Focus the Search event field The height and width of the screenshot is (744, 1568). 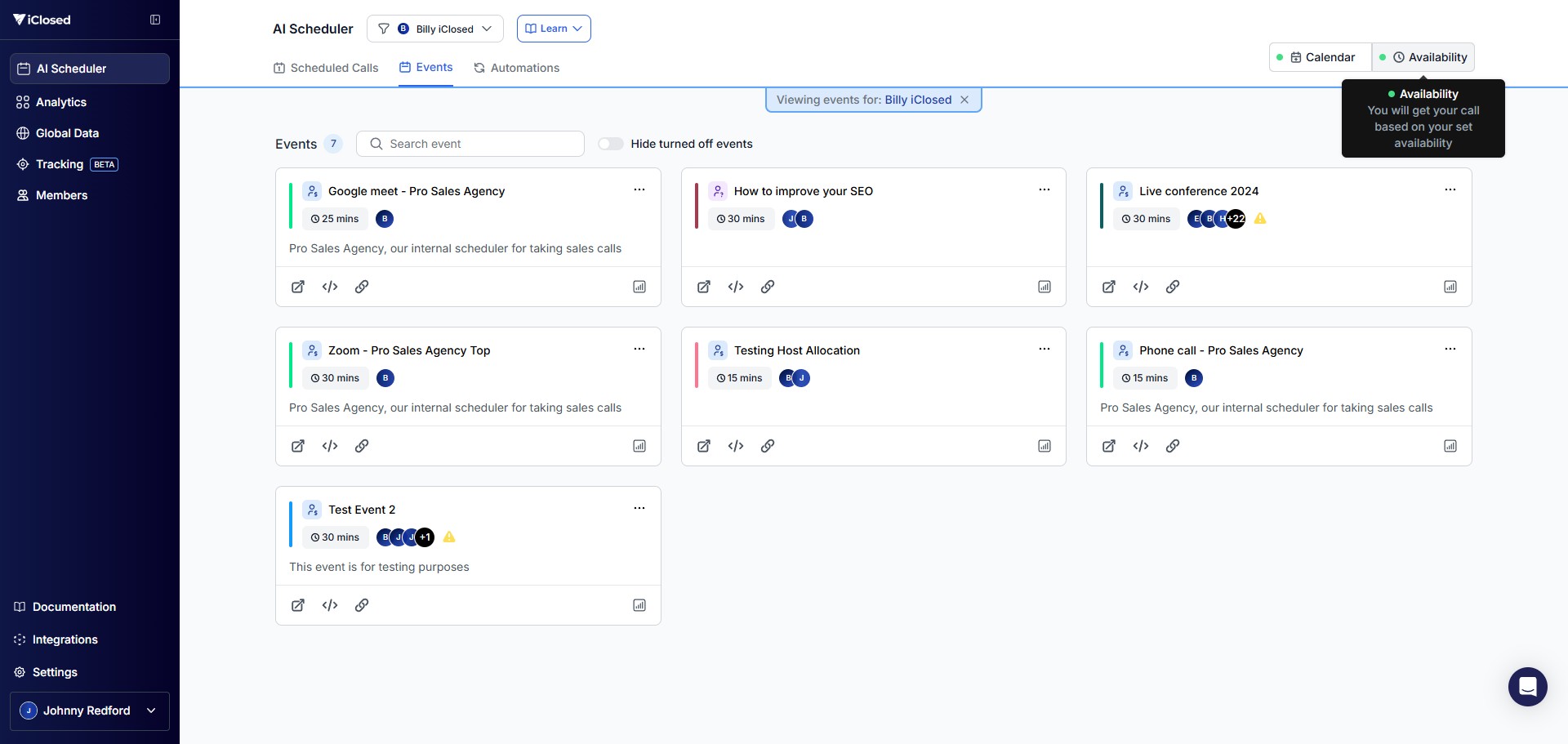point(470,144)
